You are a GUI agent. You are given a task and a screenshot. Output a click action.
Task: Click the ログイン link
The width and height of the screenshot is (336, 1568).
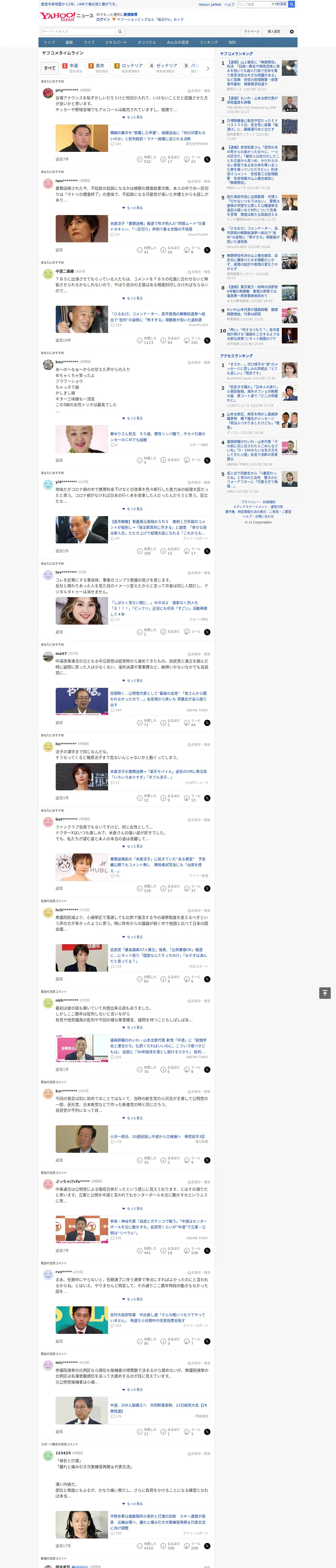point(103,20)
